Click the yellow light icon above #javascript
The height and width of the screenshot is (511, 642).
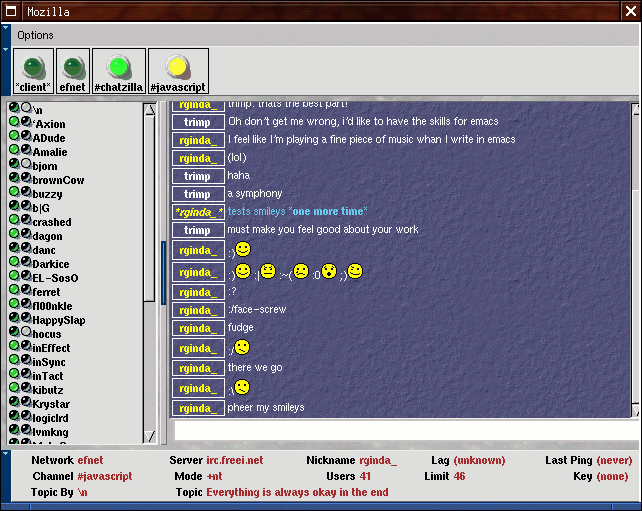click(178, 67)
